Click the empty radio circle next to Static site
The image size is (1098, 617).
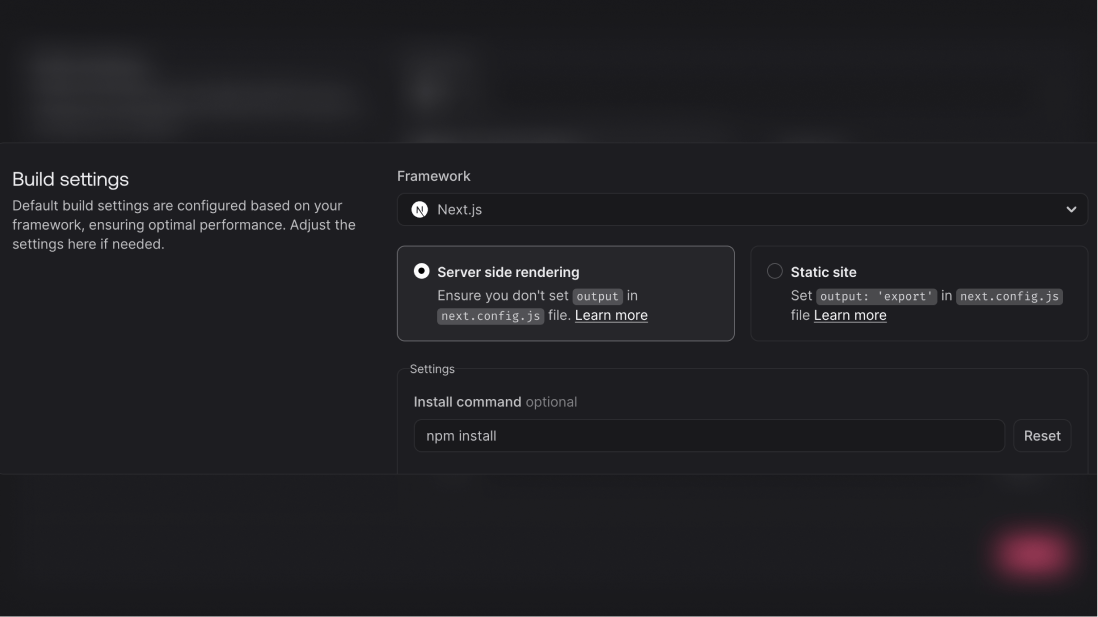click(x=775, y=270)
